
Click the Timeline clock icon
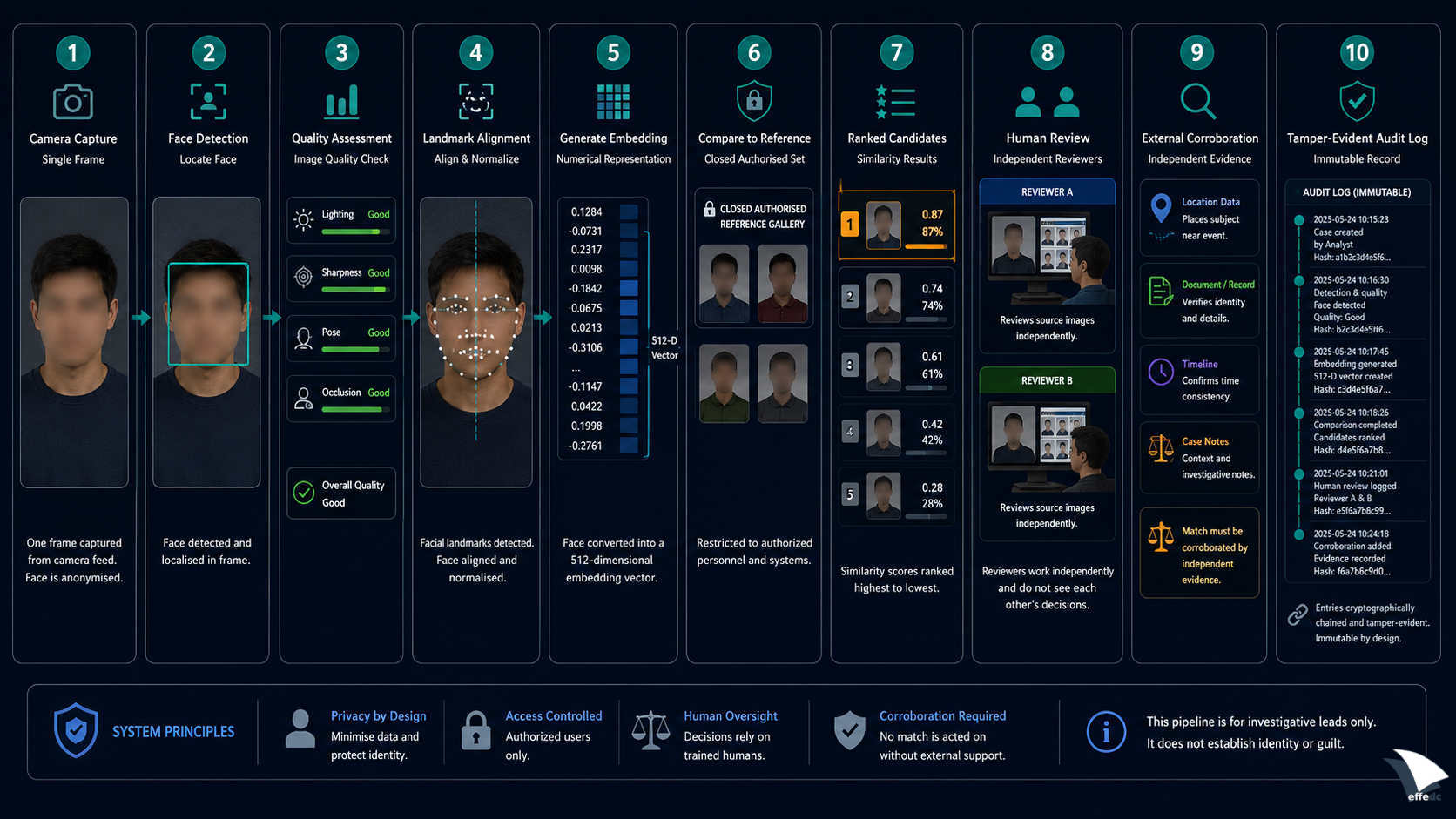point(1161,372)
